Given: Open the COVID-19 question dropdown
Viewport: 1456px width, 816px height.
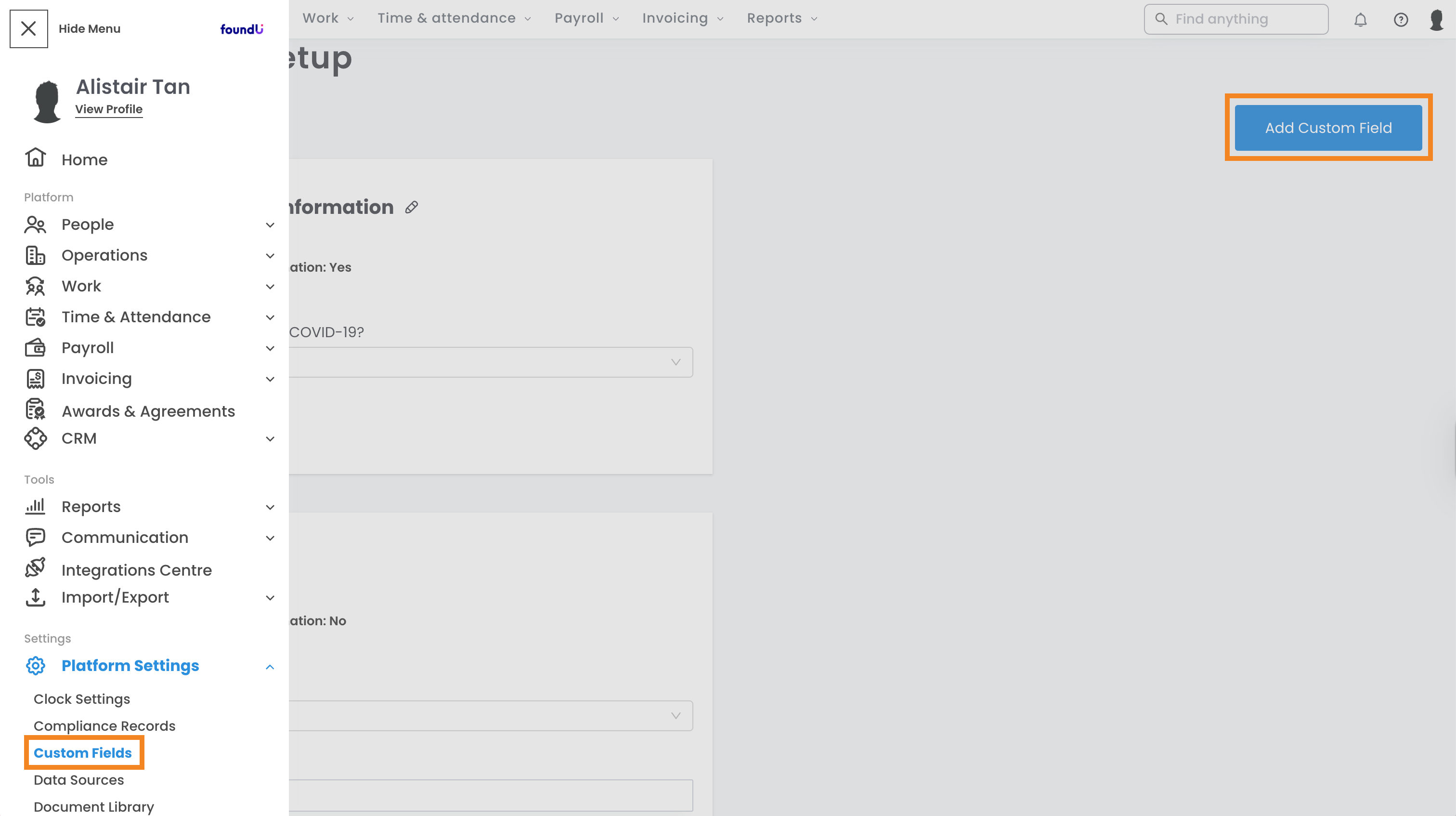Looking at the screenshot, I should [x=491, y=362].
